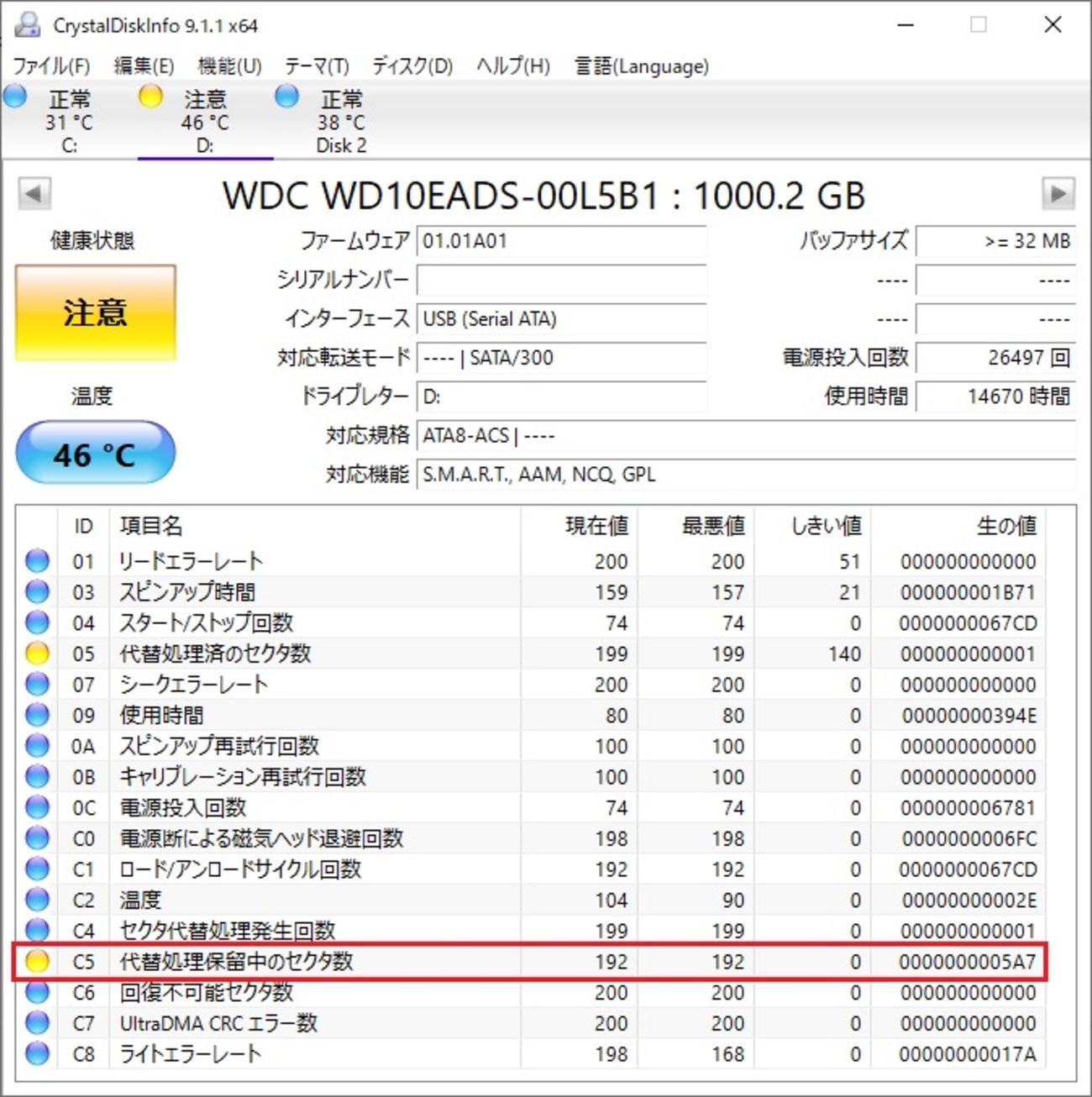Click status orb for ID 0A スピンアップ再試行回数
This screenshot has height=1097, width=1092.
37,745
